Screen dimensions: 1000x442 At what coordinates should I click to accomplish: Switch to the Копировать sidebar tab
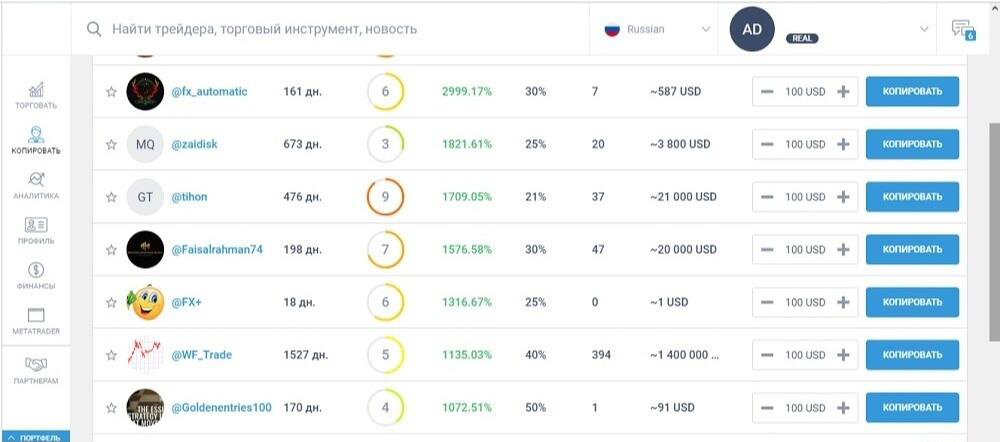(x=36, y=140)
